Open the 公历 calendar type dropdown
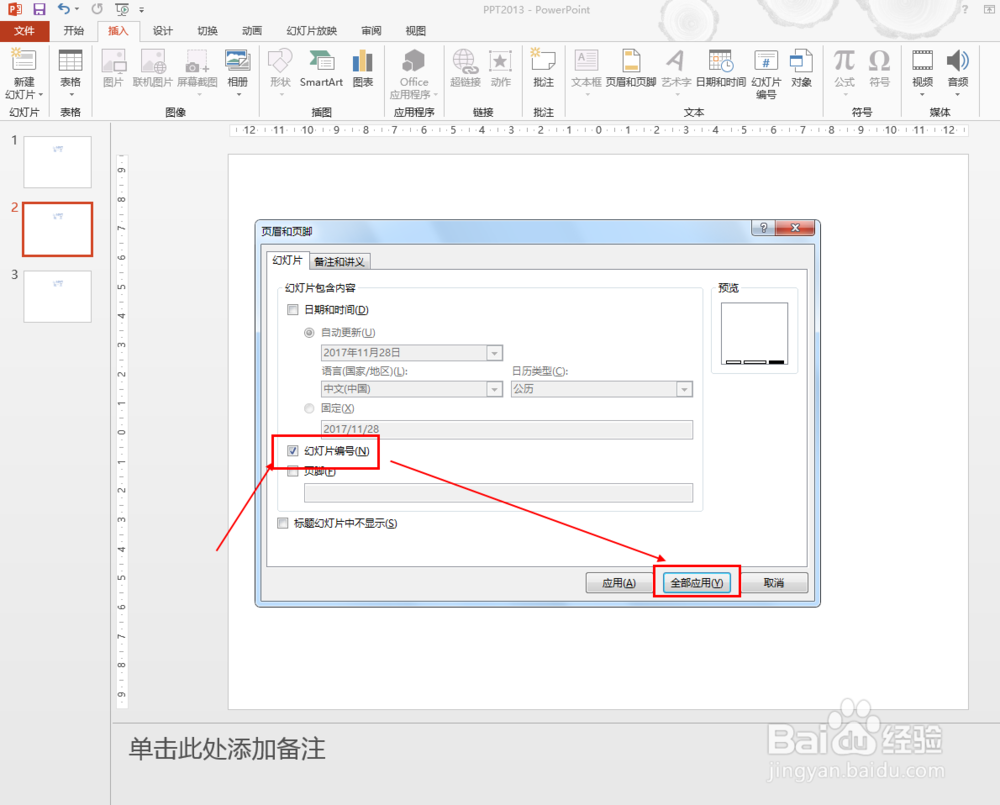 684,389
